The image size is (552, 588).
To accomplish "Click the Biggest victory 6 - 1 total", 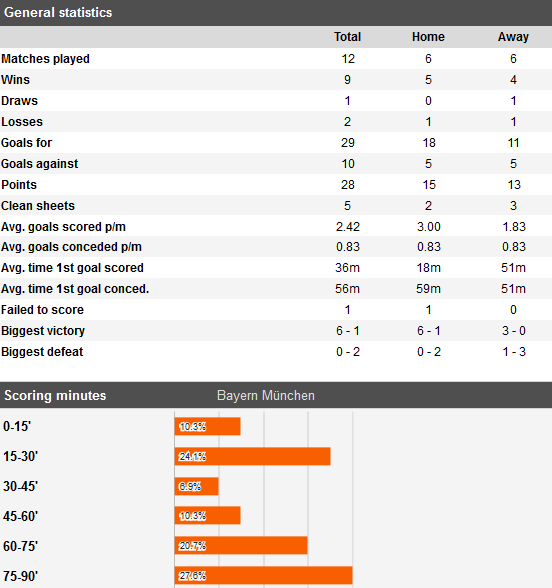I will [348, 331].
